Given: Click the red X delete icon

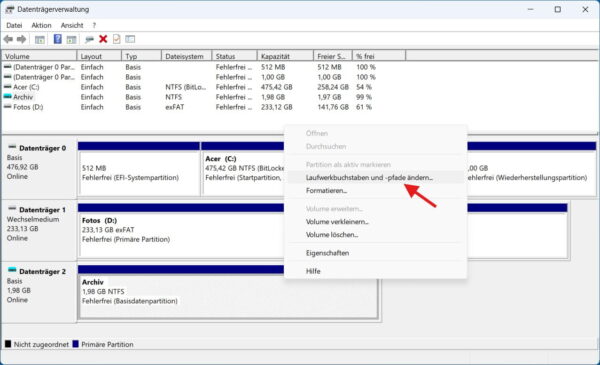Looking at the screenshot, I should [103, 39].
